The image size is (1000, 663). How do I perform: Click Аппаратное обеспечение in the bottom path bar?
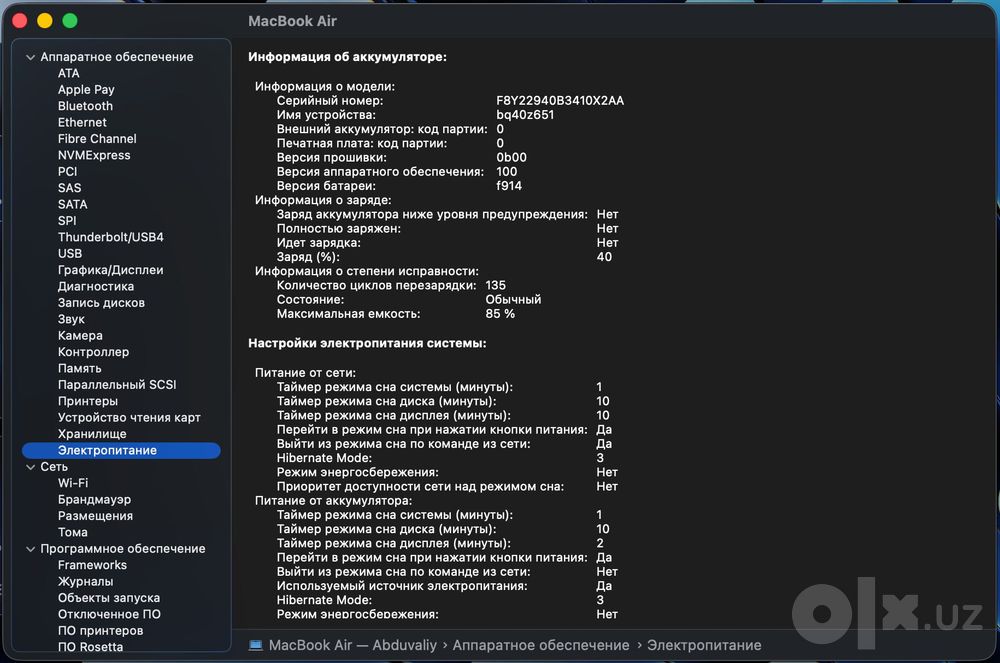coord(541,645)
